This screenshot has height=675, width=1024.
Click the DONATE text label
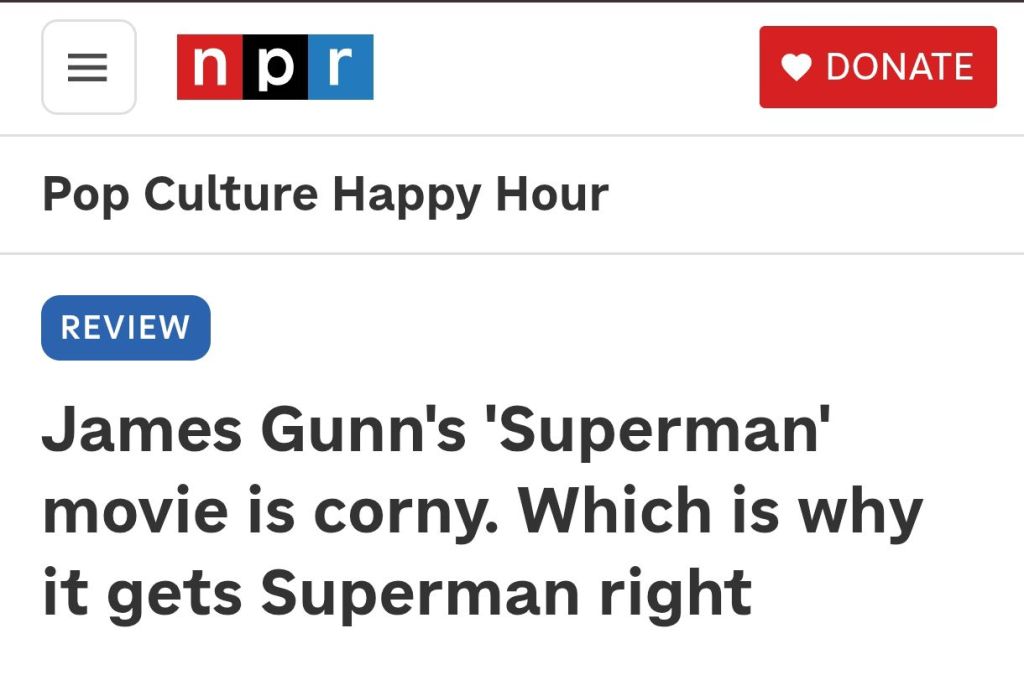[899, 67]
